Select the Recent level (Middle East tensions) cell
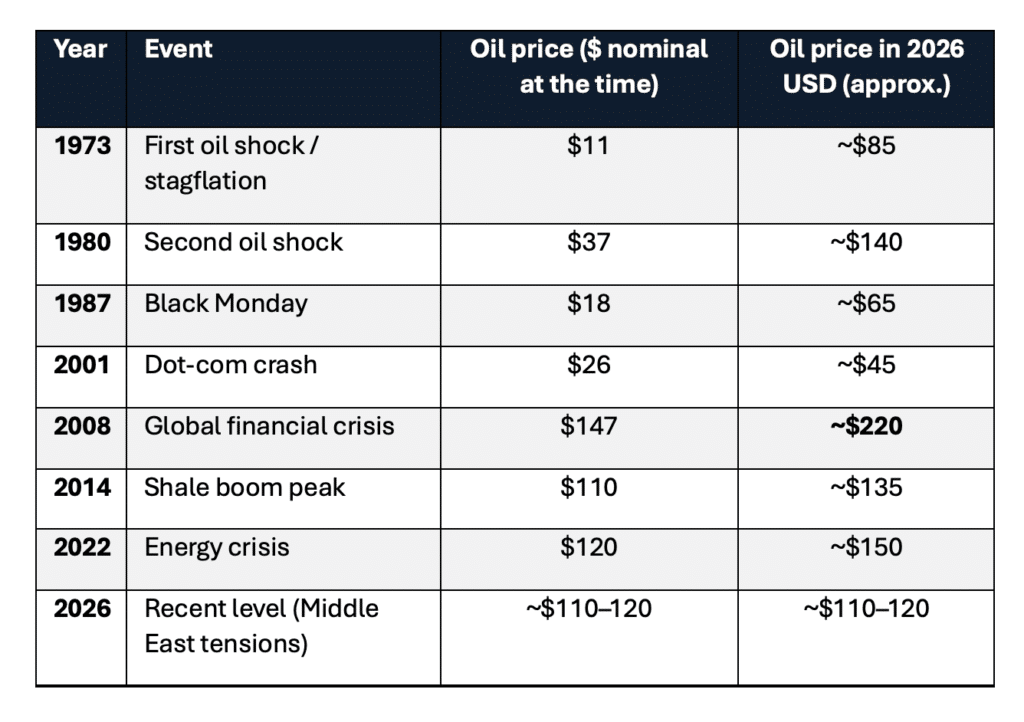Viewport: 1024px width, 722px height. pyautogui.click(x=262, y=625)
